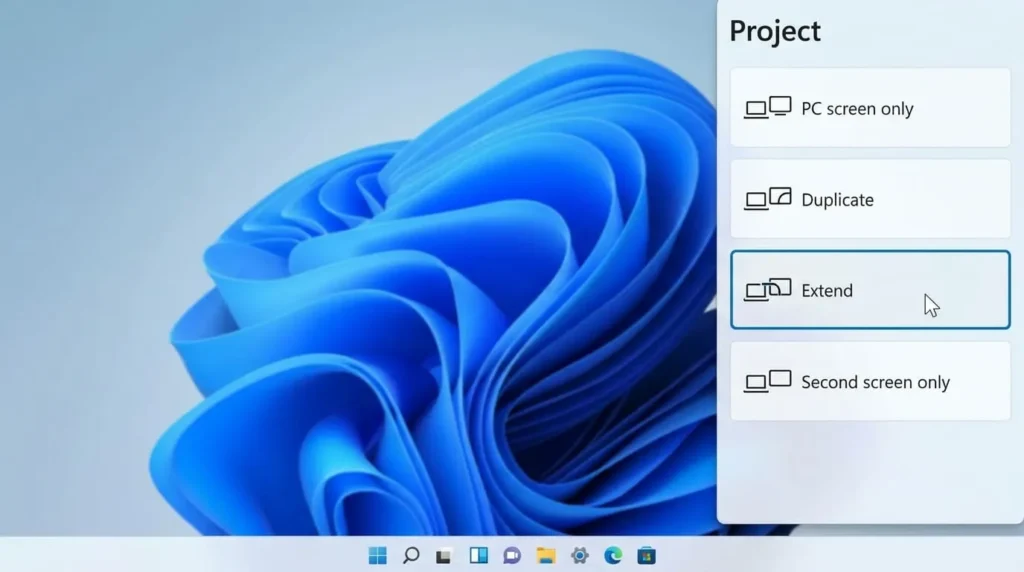Open File Explorer from taskbar
The width and height of the screenshot is (1024, 572).
[546, 556]
